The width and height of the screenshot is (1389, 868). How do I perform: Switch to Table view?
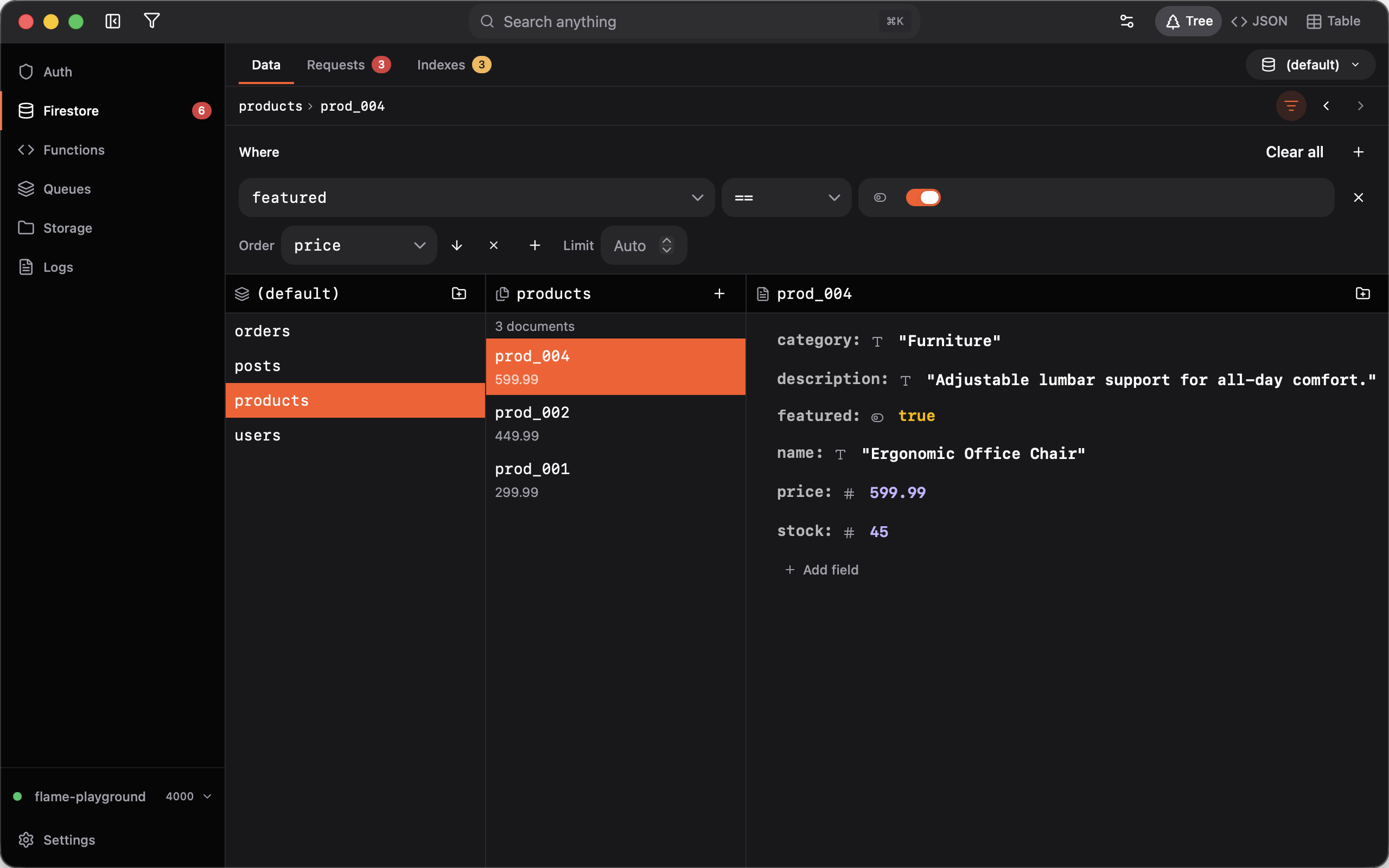pyautogui.click(x=1333, y=21)
